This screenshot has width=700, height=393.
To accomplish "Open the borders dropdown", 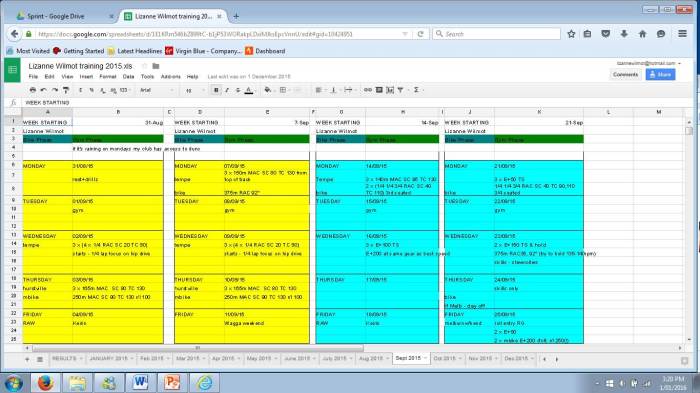I will [284, 90].
